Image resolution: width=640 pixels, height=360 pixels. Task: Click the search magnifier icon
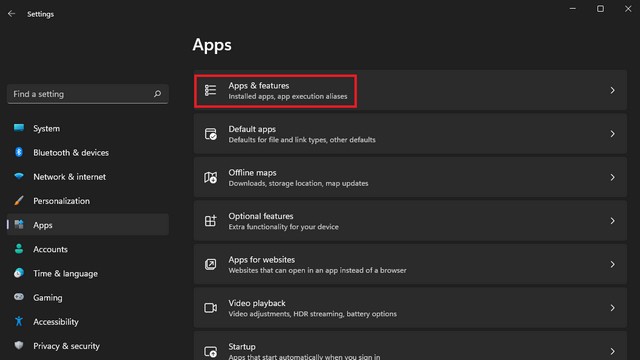[x=158, y=94]
